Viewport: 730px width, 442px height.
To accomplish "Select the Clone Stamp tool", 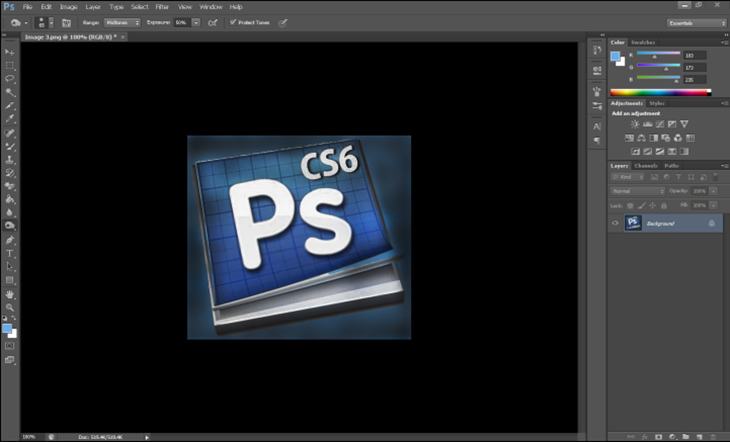I will (9, 159).
